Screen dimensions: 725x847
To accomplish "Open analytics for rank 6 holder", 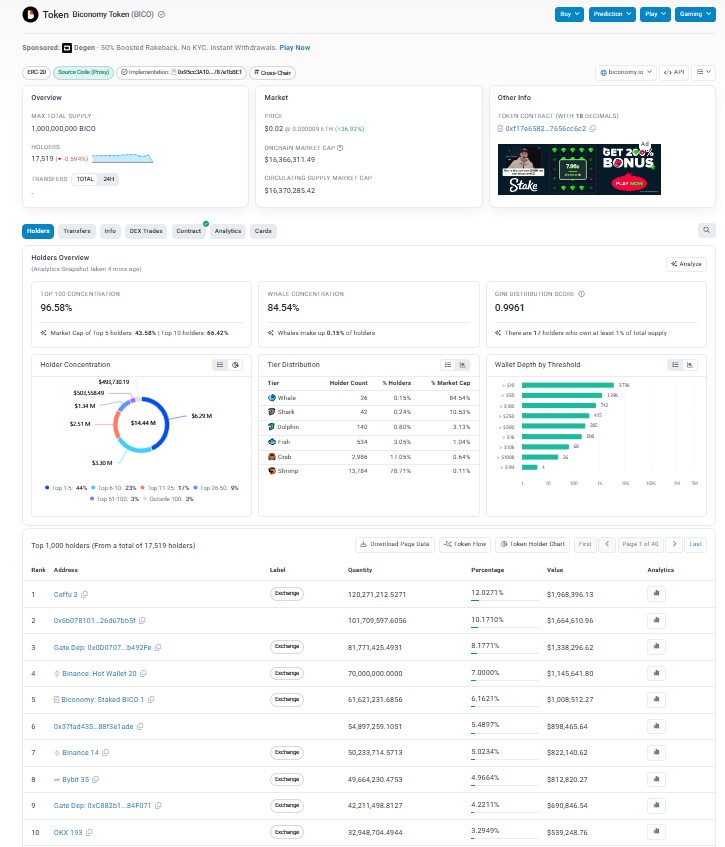I will coord(656,726).
